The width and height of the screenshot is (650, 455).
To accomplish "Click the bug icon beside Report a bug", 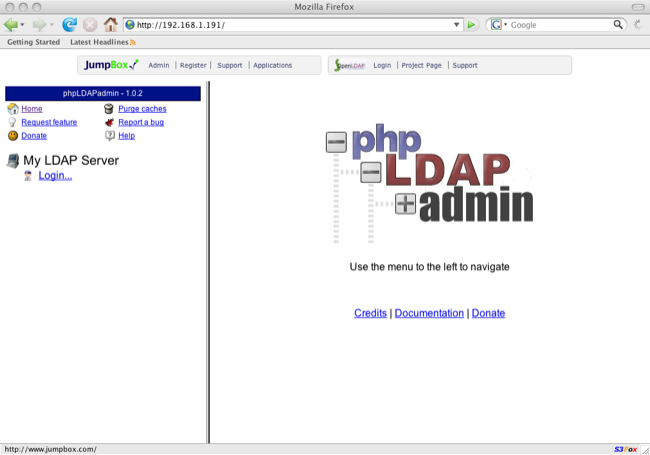I will 109,122.
